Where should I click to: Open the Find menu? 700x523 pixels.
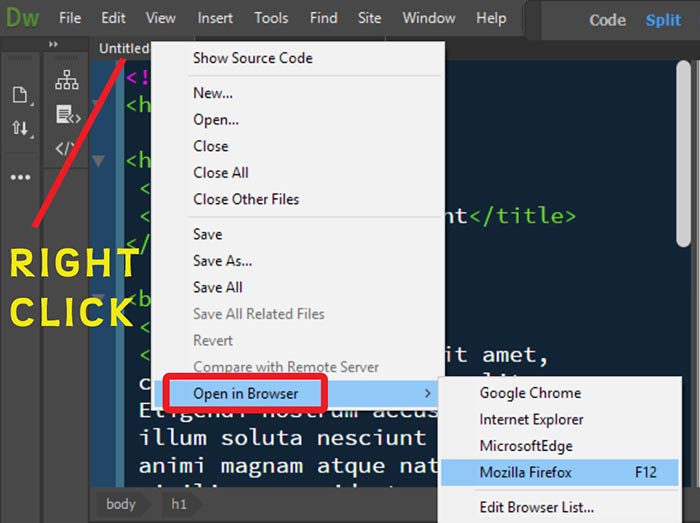coord(324,18)
